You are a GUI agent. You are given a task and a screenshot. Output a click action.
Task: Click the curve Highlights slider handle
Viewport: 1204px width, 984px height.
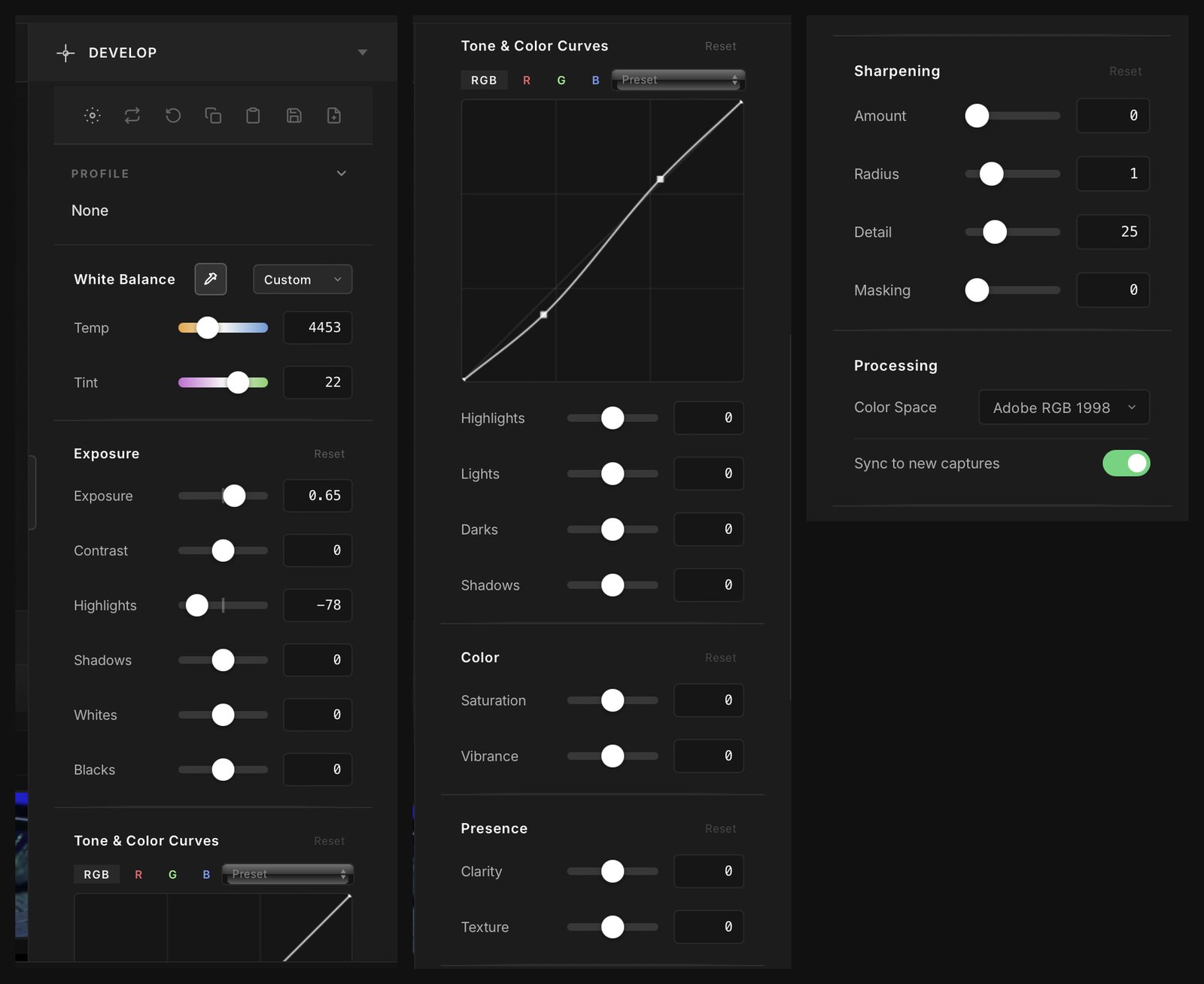[613, 418]
